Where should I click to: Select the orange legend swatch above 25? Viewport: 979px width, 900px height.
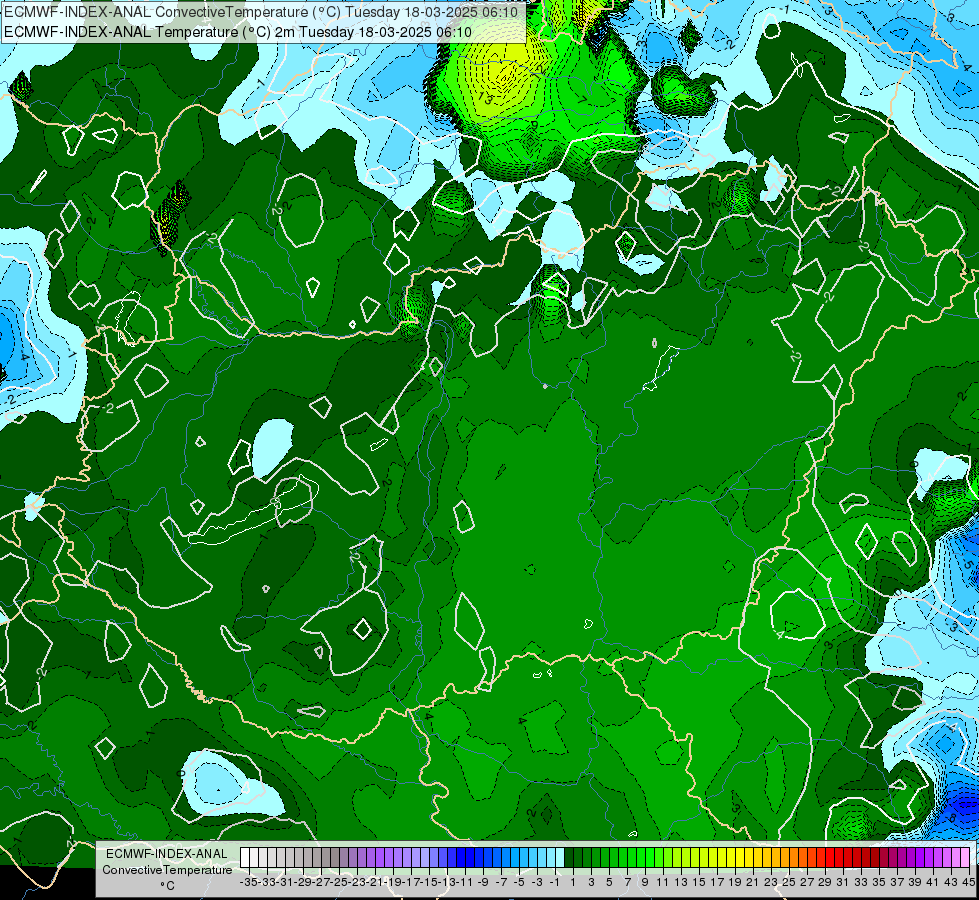pyautogui.click(x=785, y=857)
